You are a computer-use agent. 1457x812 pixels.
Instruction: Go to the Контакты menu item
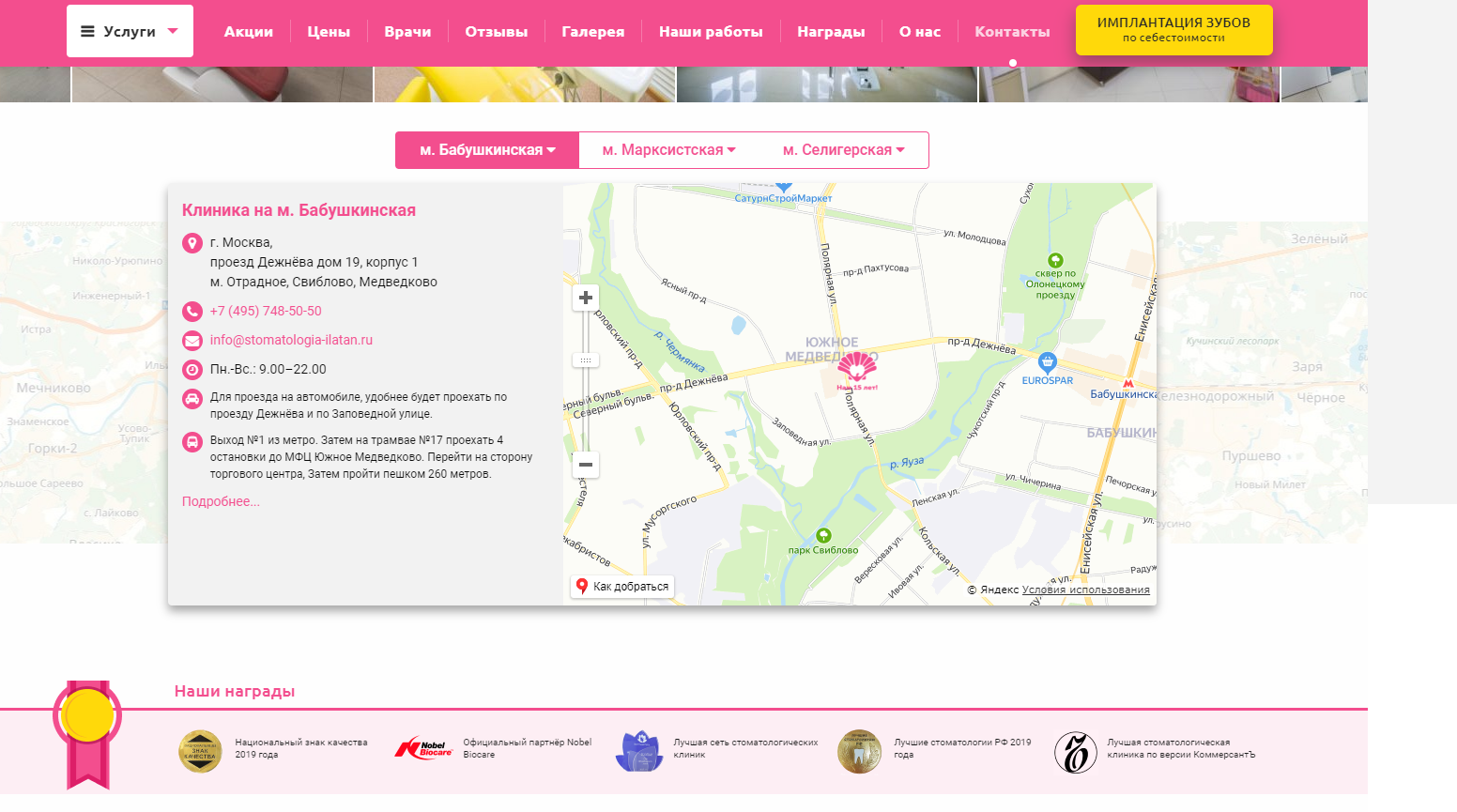(1012, 32)
